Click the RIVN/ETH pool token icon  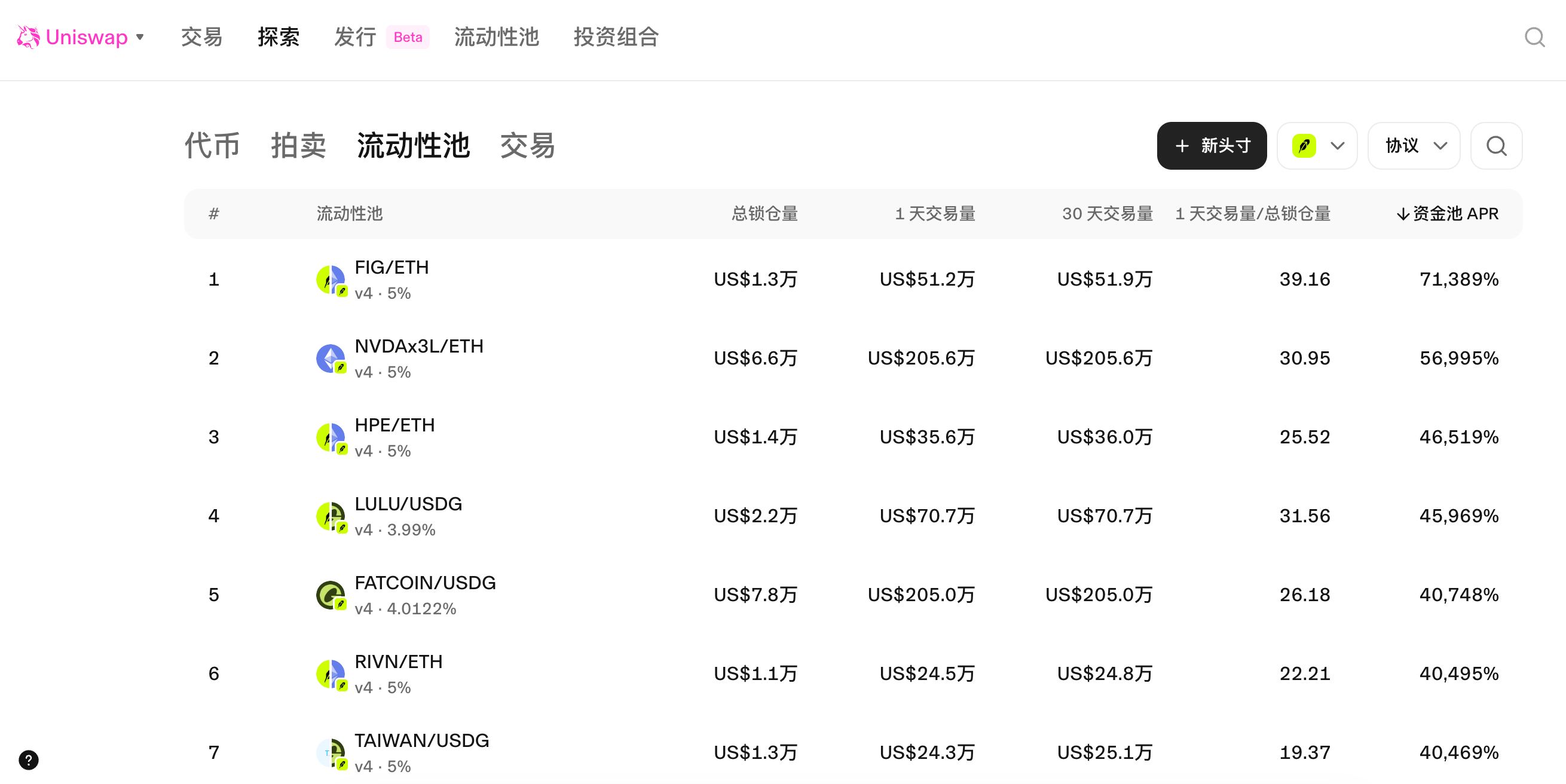pos(331,675)
